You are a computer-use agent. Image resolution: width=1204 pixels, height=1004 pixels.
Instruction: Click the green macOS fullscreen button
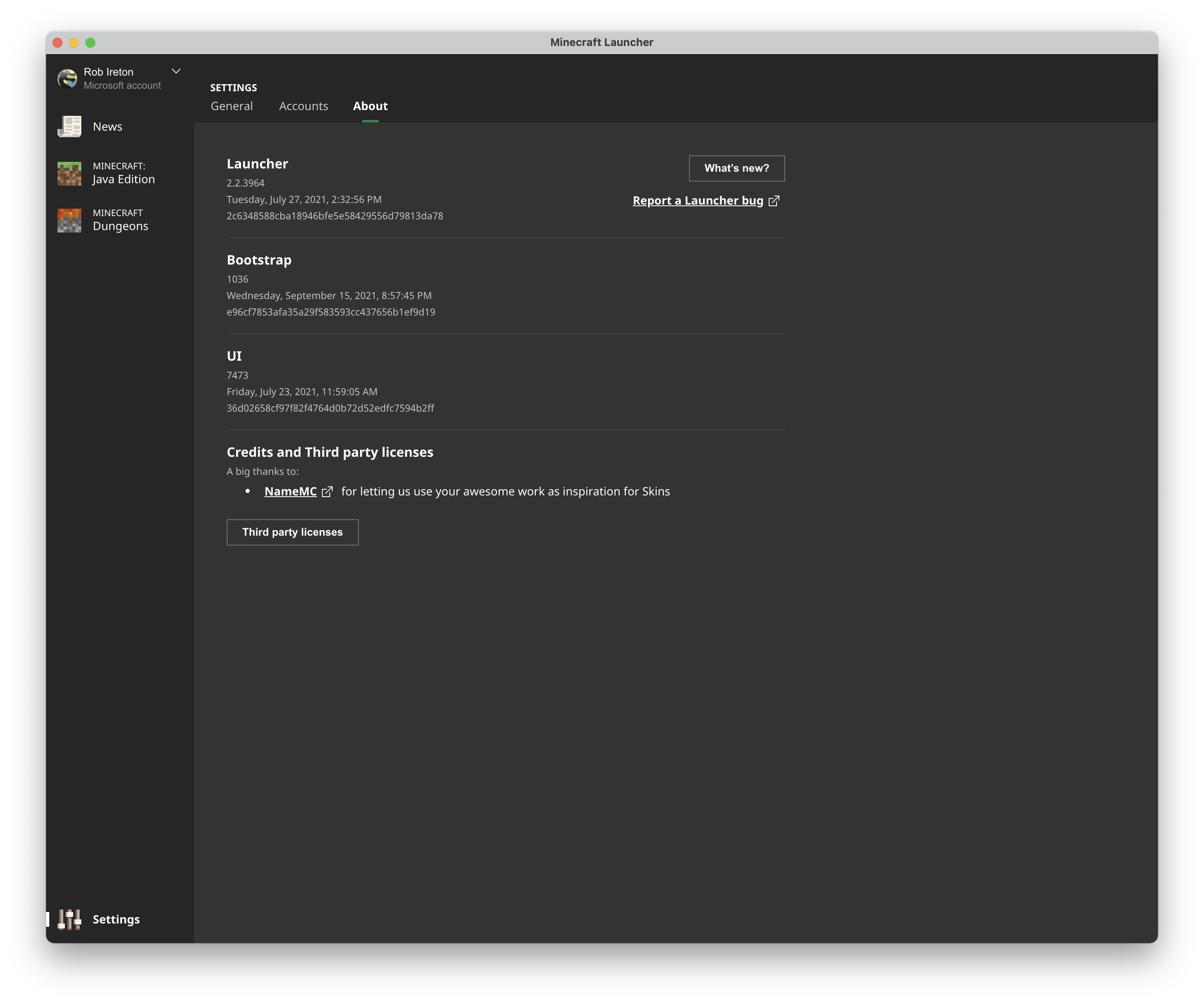point(91,42)
